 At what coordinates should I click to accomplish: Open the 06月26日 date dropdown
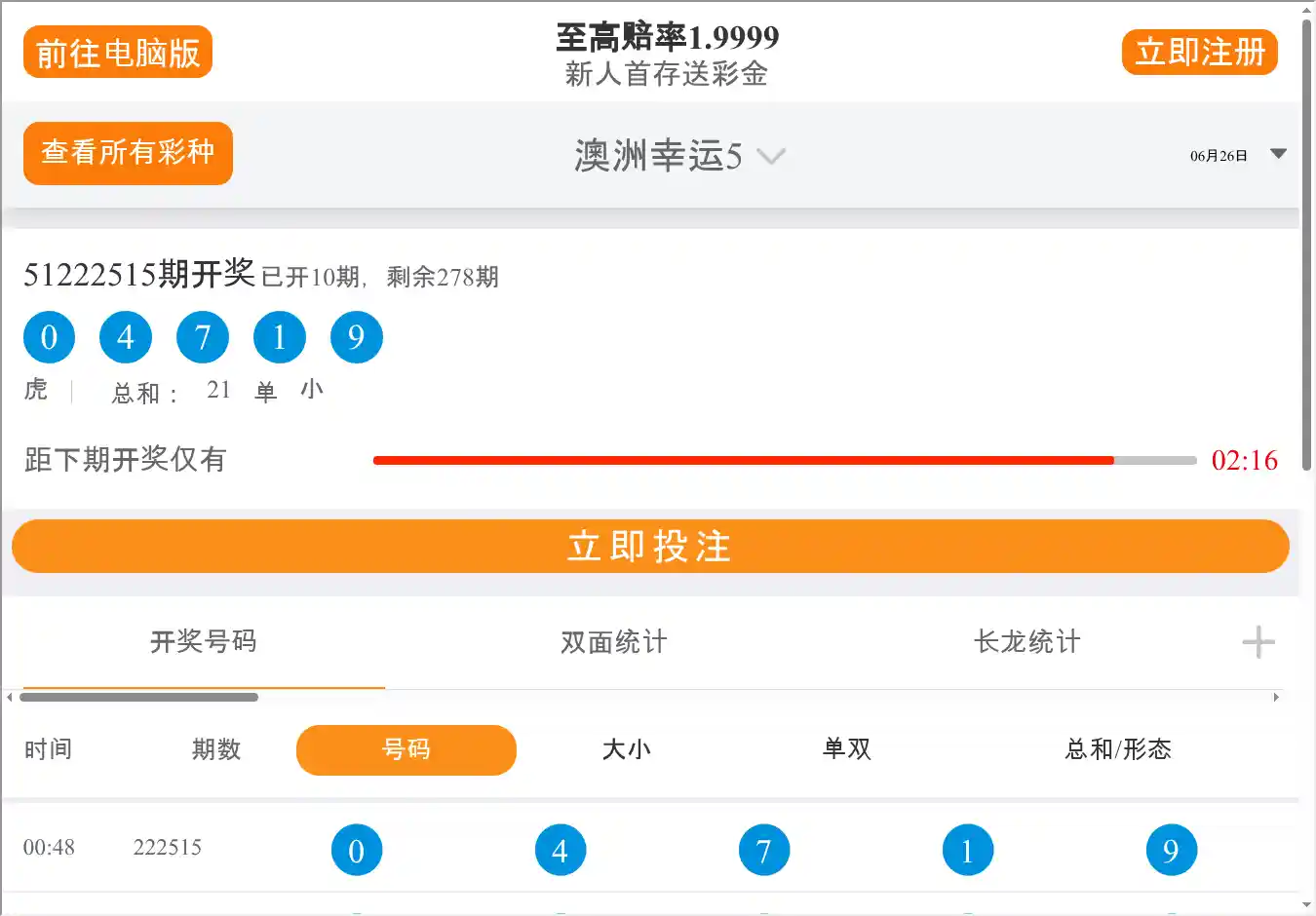[1236, 155]
